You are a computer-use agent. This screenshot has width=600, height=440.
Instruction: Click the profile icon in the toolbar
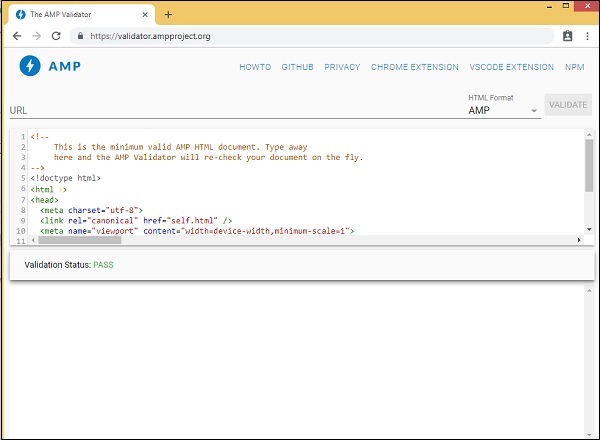[567, 35]
